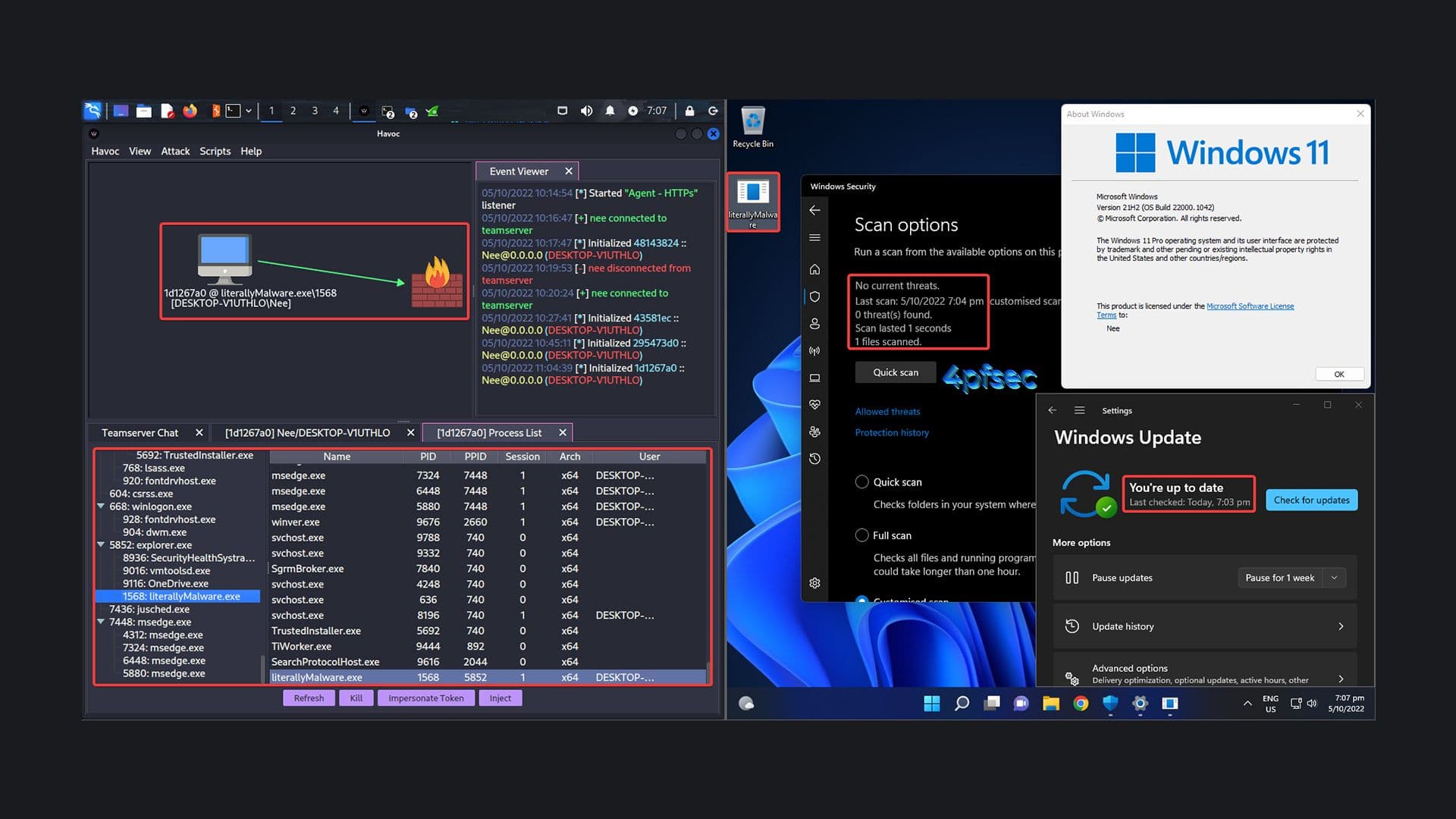This screenshot has width=1456, height=819.
Task: Open Virus & threat protection shield icon
Action: click(x=814, y=297)
